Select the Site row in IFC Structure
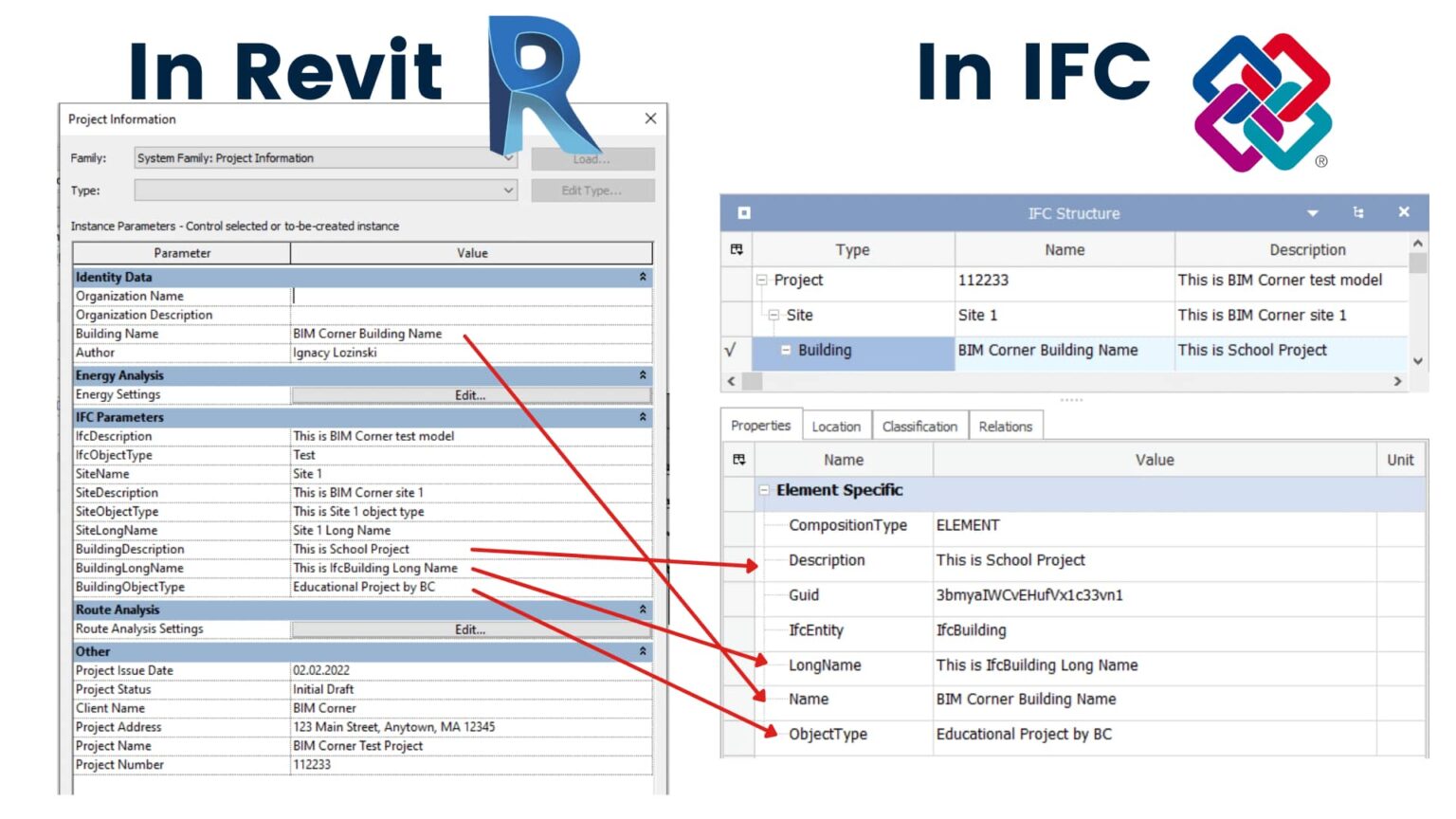Screen dimensions: 1456x819 pos(1065,316)
